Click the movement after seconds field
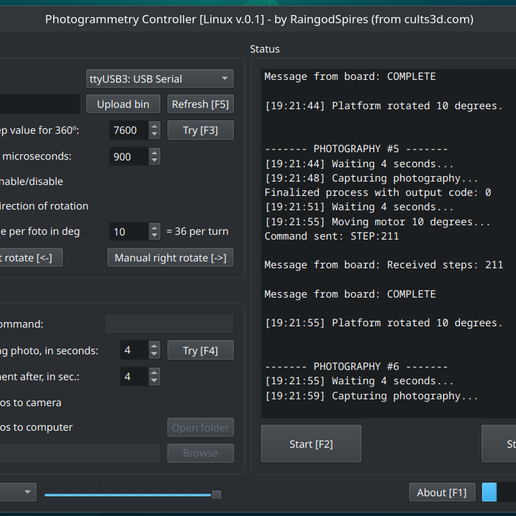The image size is (516, 516). point(134,377)
